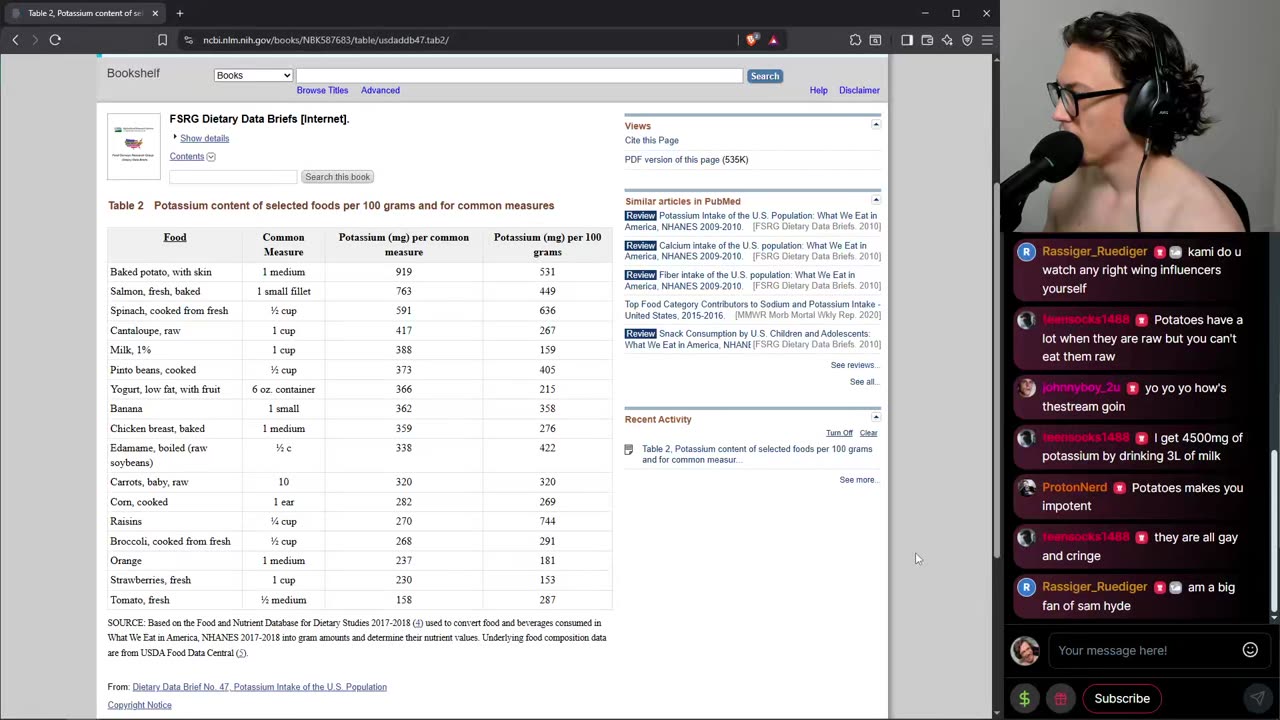Toggle the browser sidebar panel icon
1280x720 pixels.
pyautogui.click(x=907, y=40)
